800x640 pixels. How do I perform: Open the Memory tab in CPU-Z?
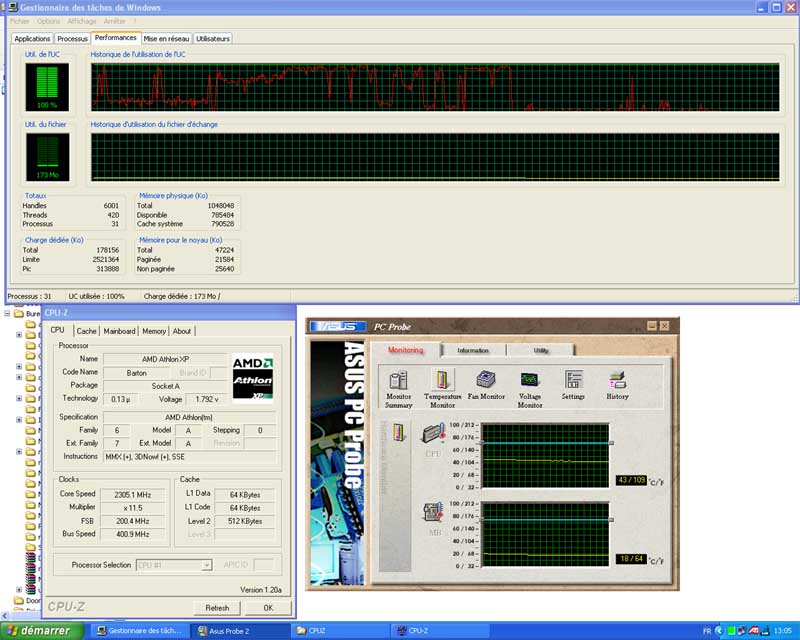point(154,331)
